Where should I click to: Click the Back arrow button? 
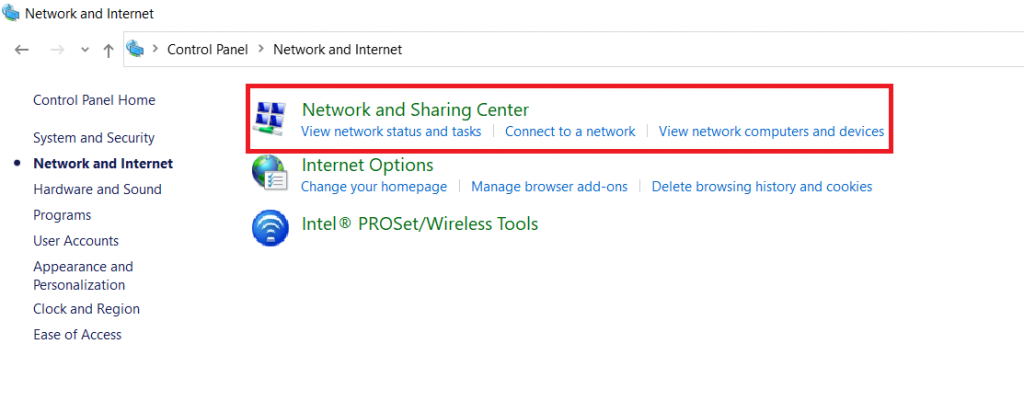coord(22,50)
